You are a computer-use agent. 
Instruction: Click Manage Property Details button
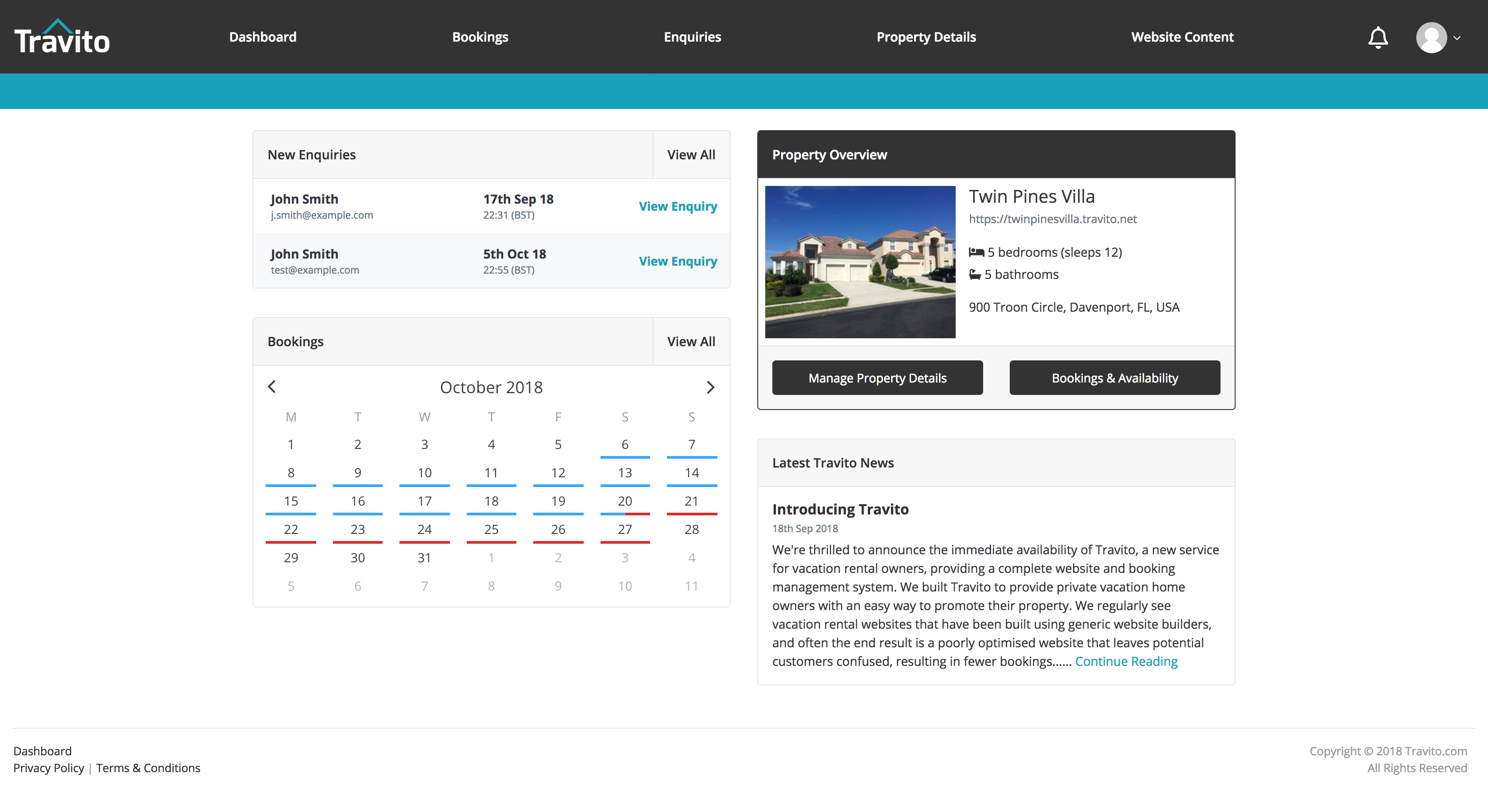[x=877, y=378]
